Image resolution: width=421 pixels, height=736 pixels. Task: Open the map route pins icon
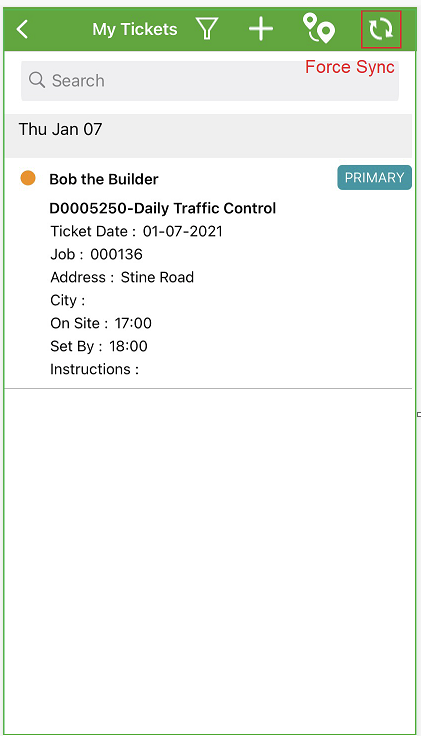tap(319, 29)
